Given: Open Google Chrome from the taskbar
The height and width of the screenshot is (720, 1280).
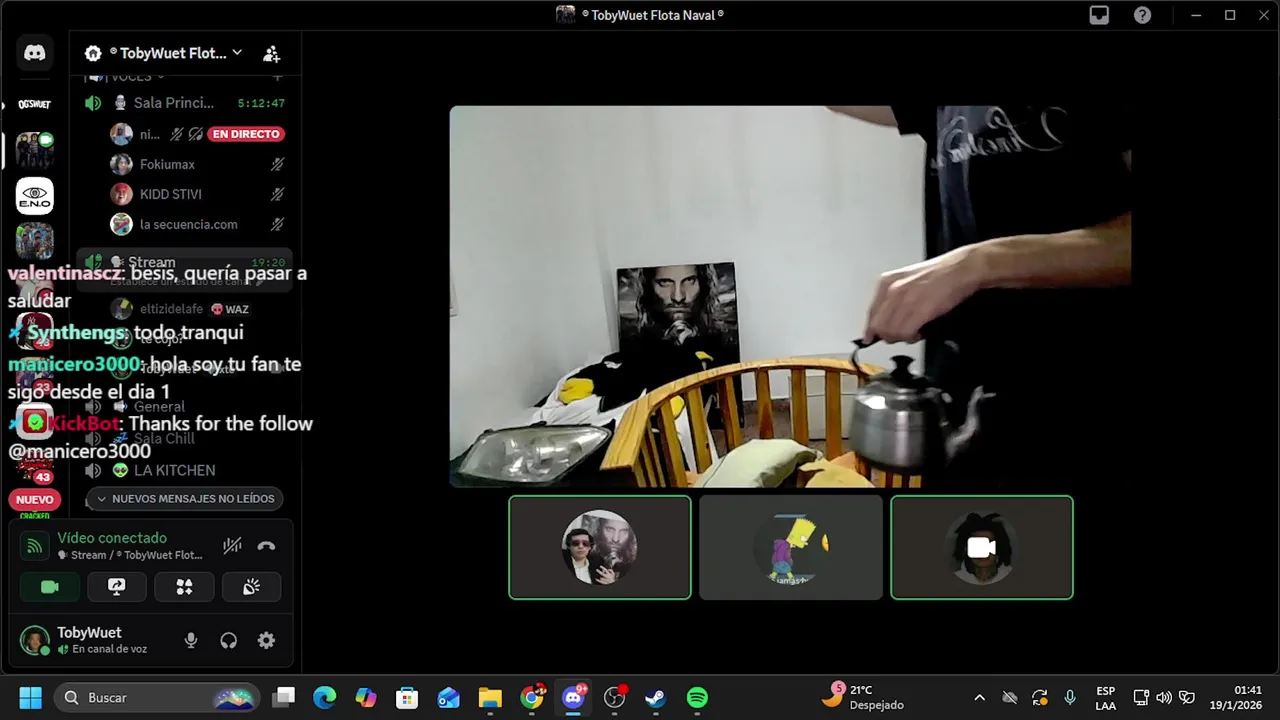Looking at the screenshot, I should [x=532, y=697].
